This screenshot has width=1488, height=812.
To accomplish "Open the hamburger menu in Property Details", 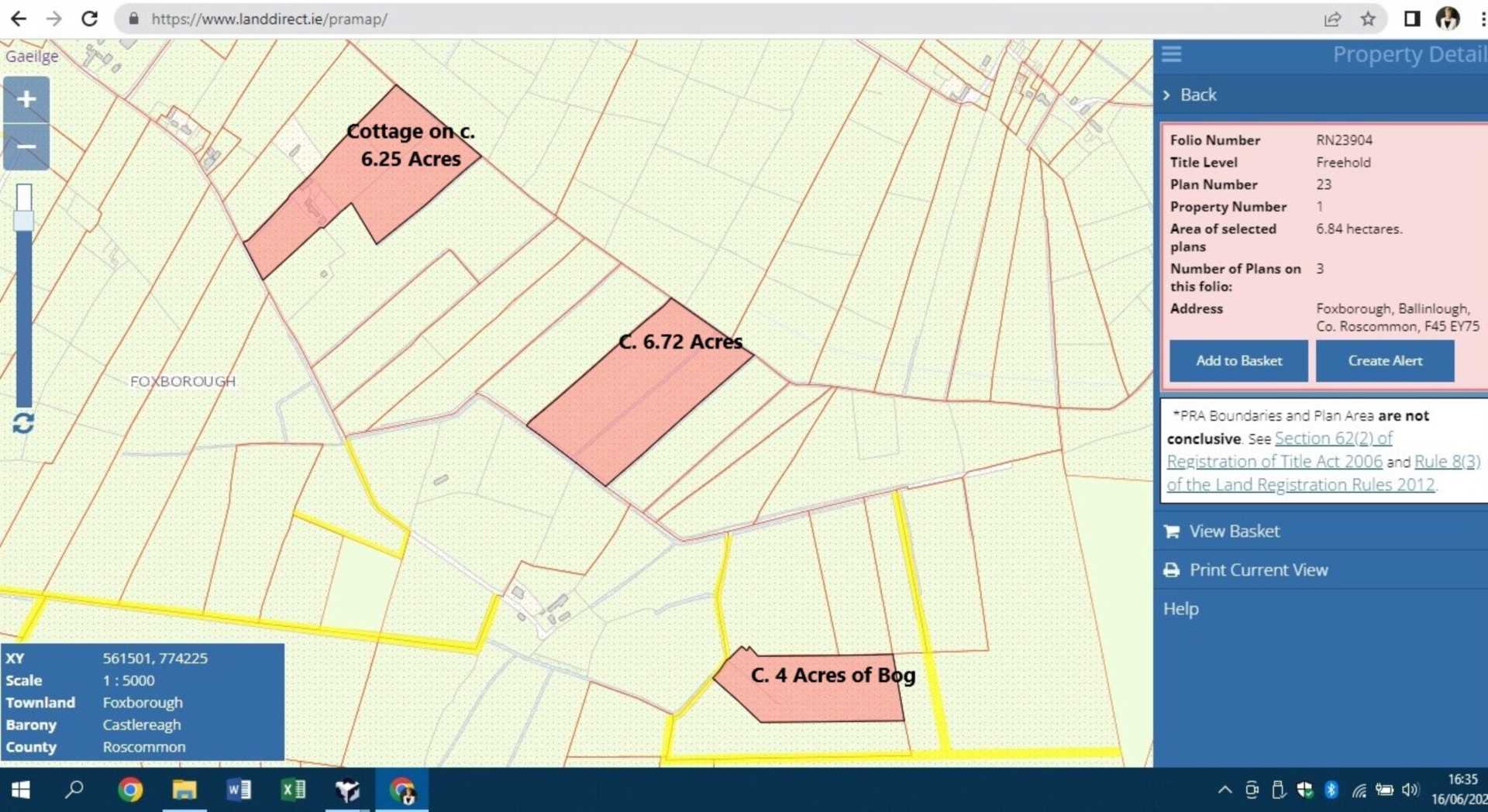I will (1171, 54).
